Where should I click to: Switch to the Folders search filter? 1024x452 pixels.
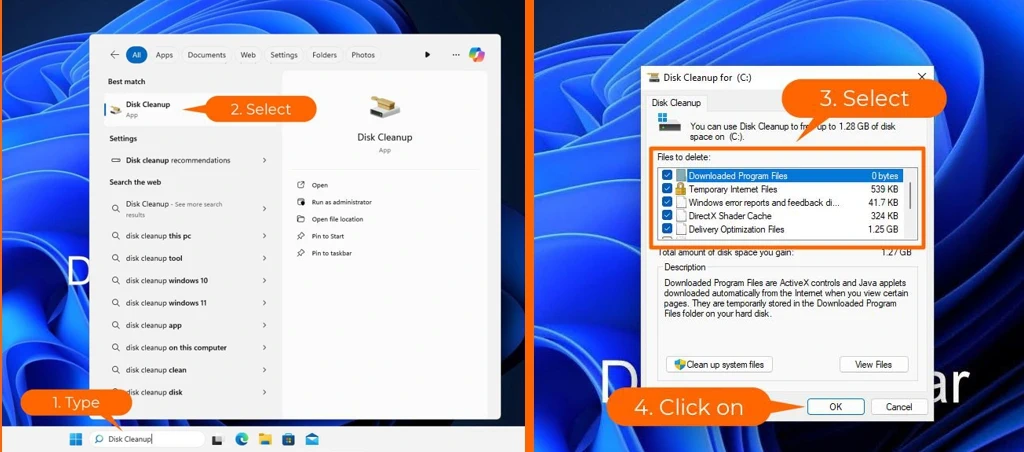coord(324,55)
